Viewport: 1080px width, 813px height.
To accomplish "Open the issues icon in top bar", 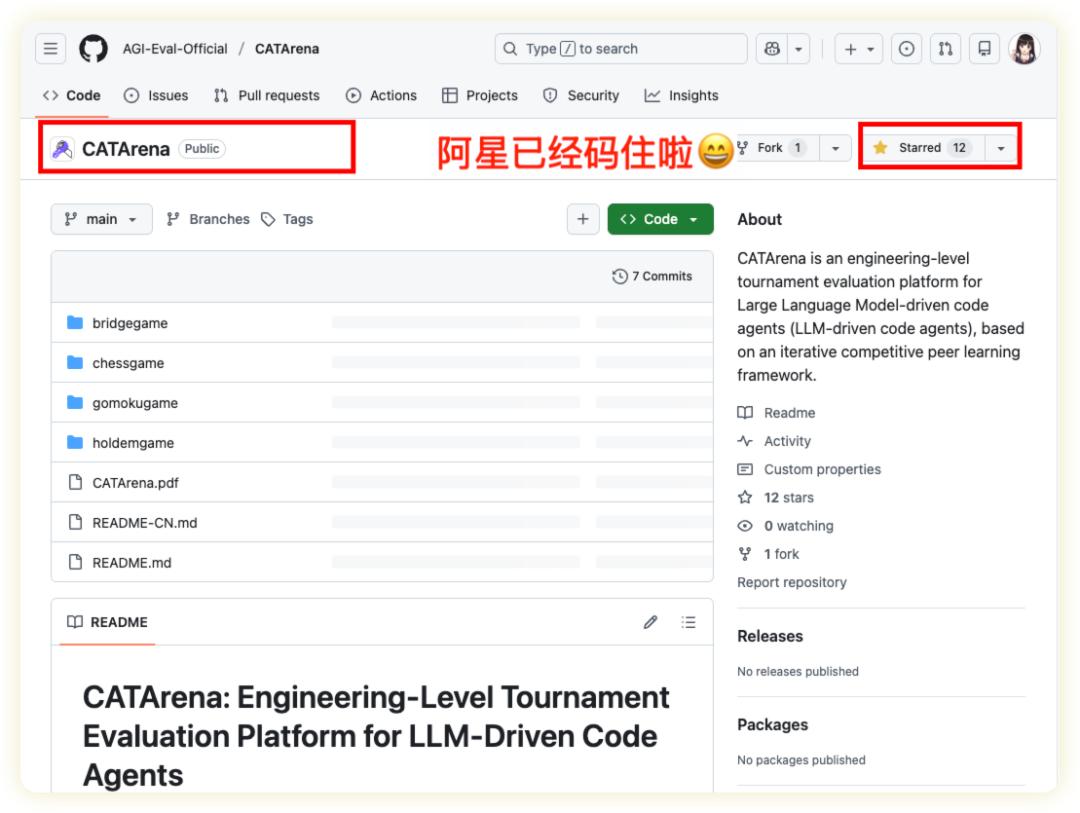I will [x=907, y=49].
